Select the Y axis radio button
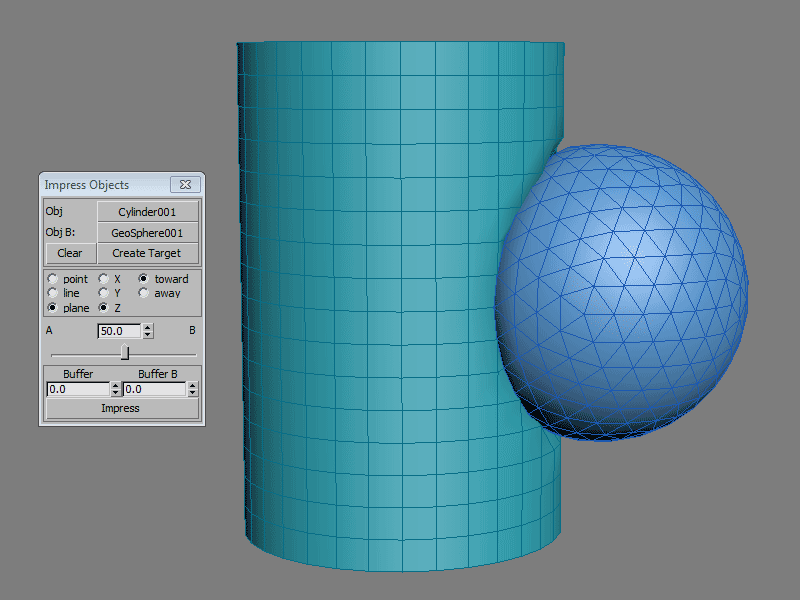Screen dimensions: 800x600 coord(103,293)
